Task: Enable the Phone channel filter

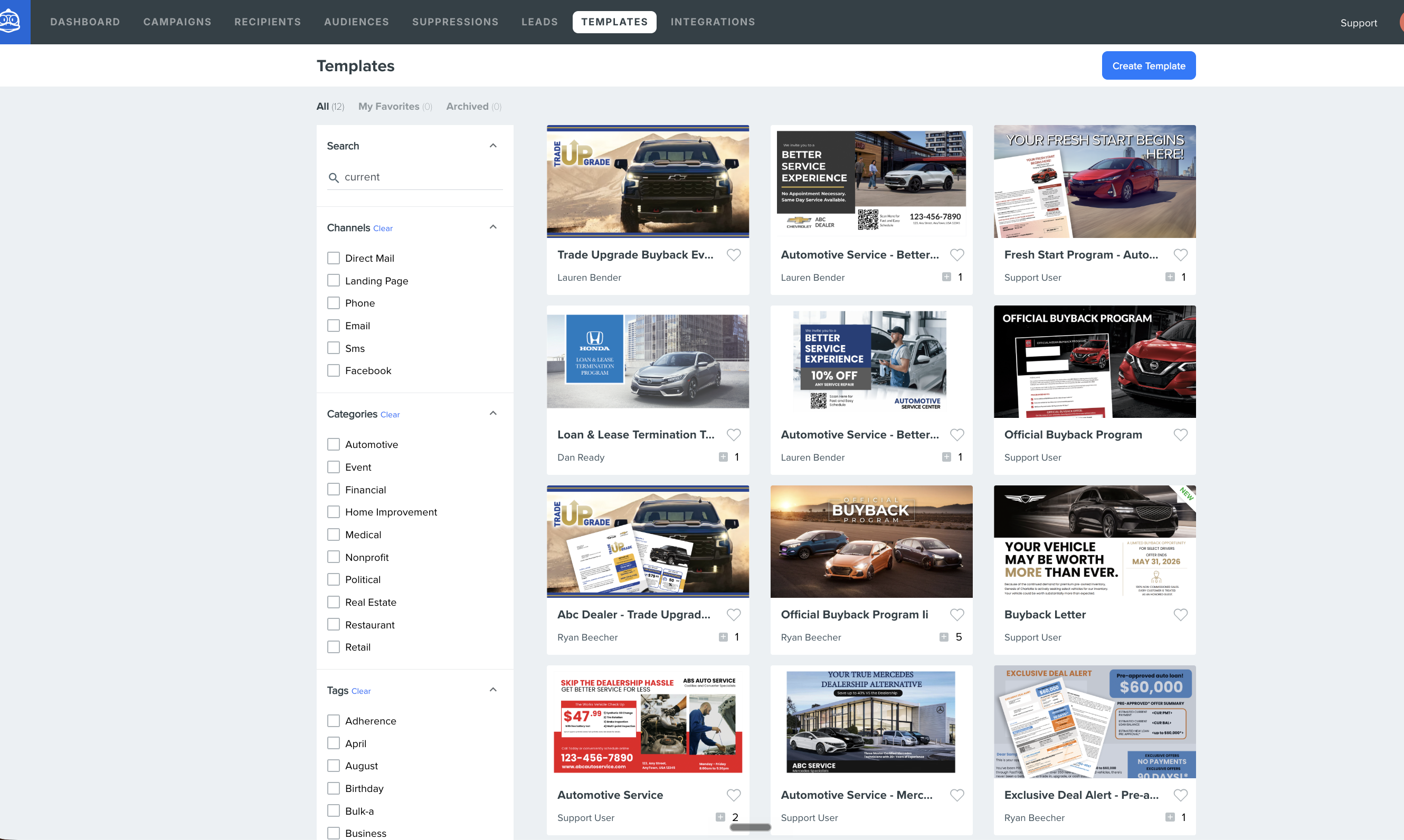Action: (334, 303)
